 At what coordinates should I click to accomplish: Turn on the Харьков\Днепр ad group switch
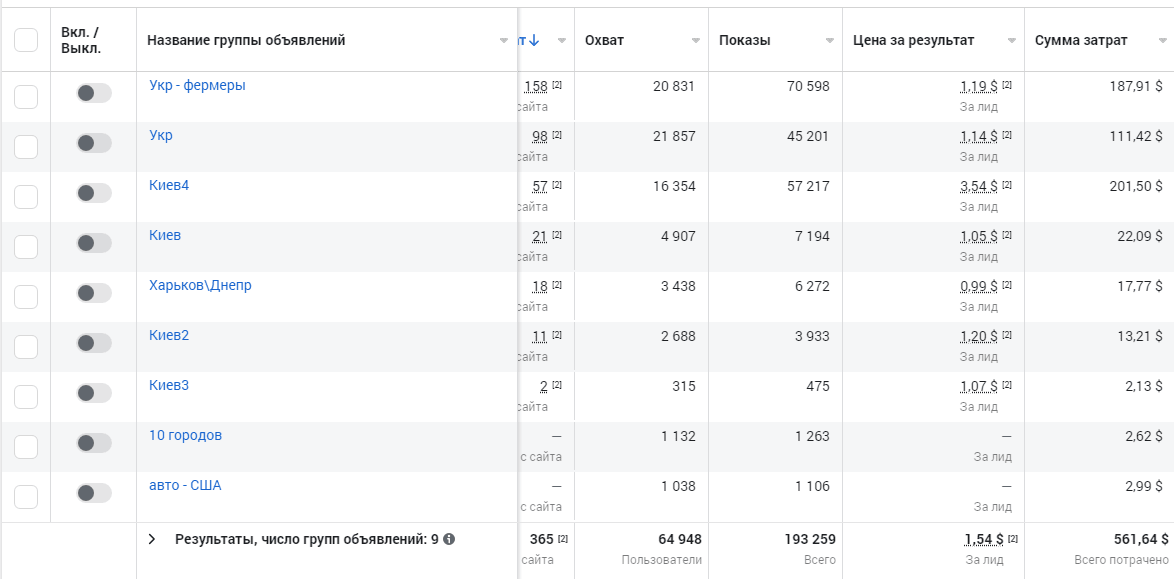[93, 293]
